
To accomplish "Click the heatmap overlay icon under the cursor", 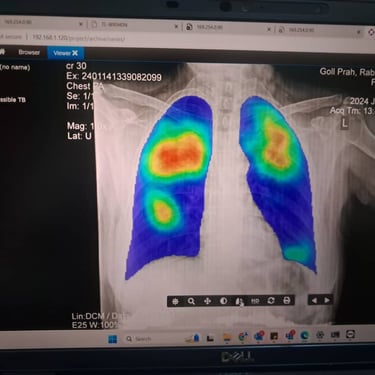I will (239, 301).
